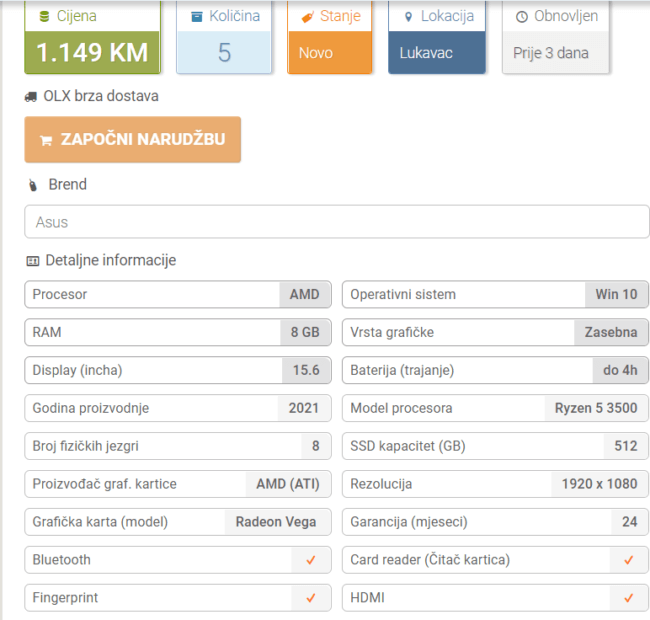Click the coins icon beside Cijena

[43, 17]
